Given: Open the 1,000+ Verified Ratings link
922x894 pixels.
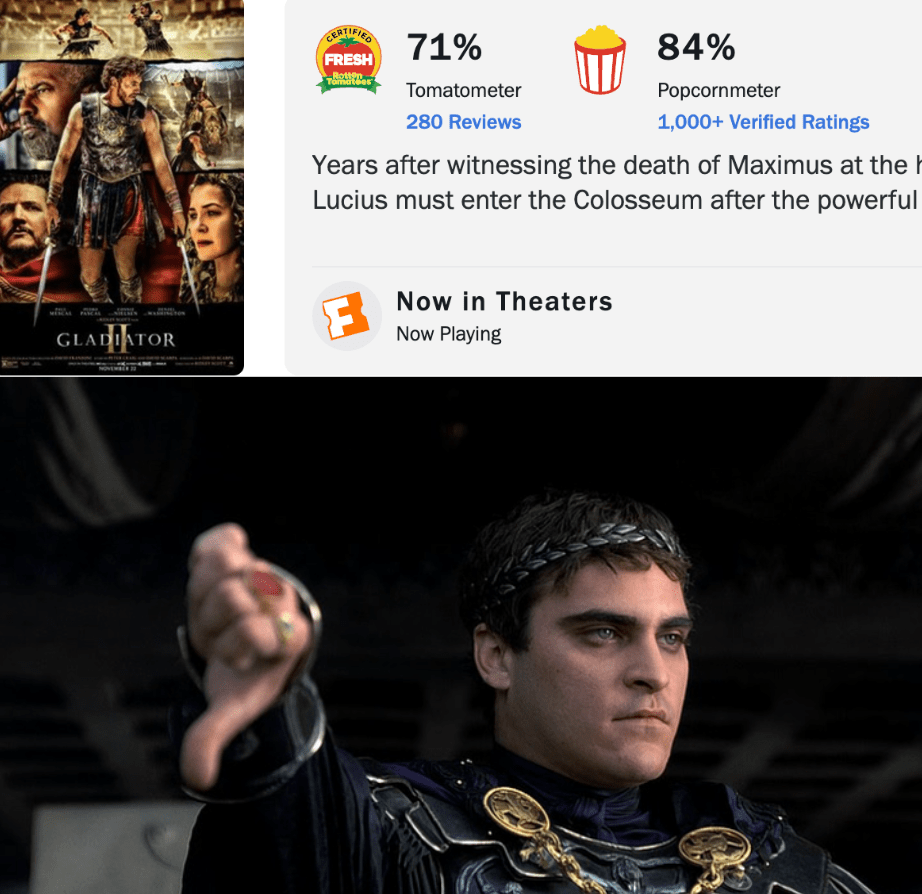Looking at the screenshot, I should (763, 122).
